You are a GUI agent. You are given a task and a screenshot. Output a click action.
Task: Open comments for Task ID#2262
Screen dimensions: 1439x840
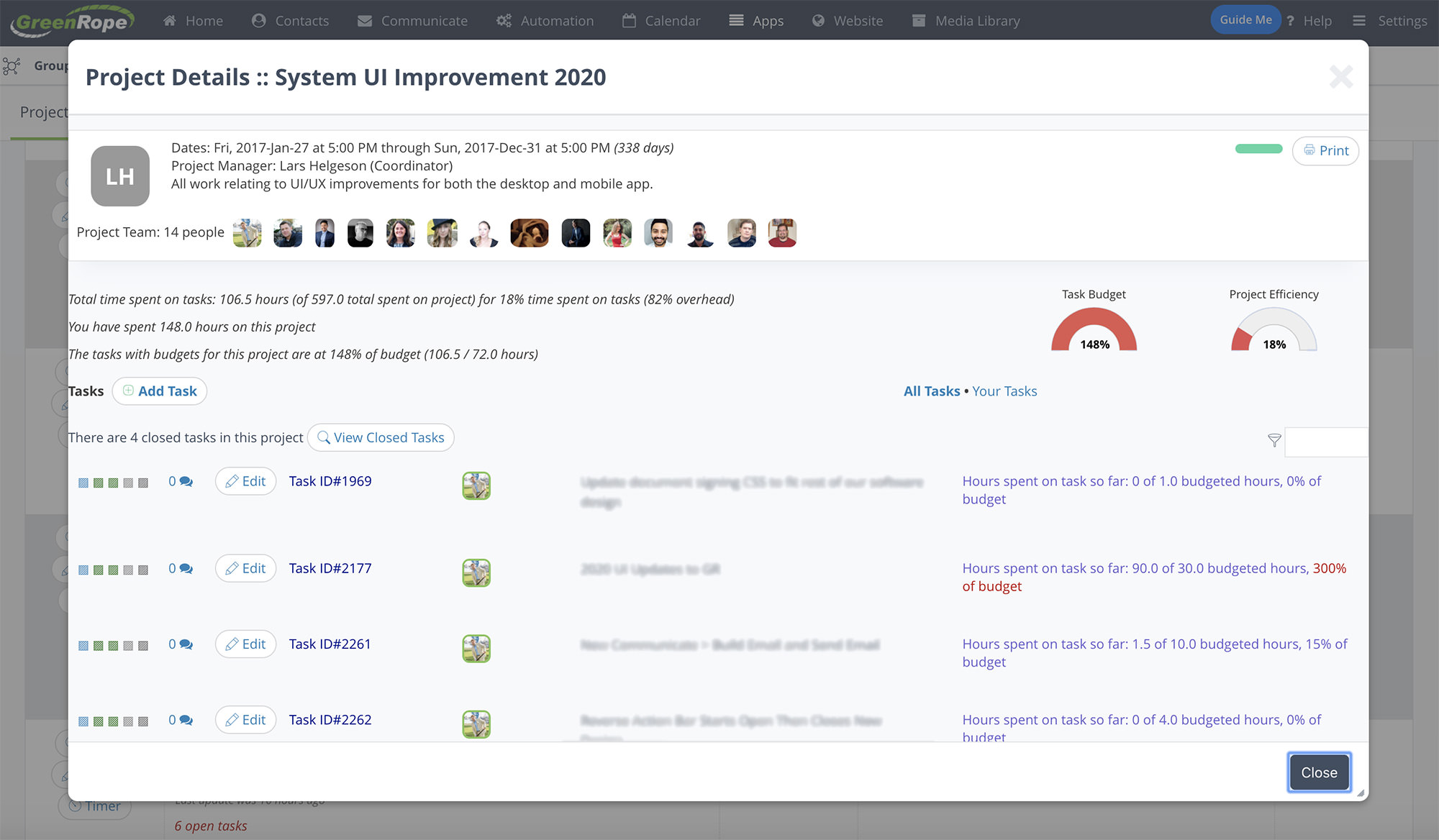tap(181, 720)
